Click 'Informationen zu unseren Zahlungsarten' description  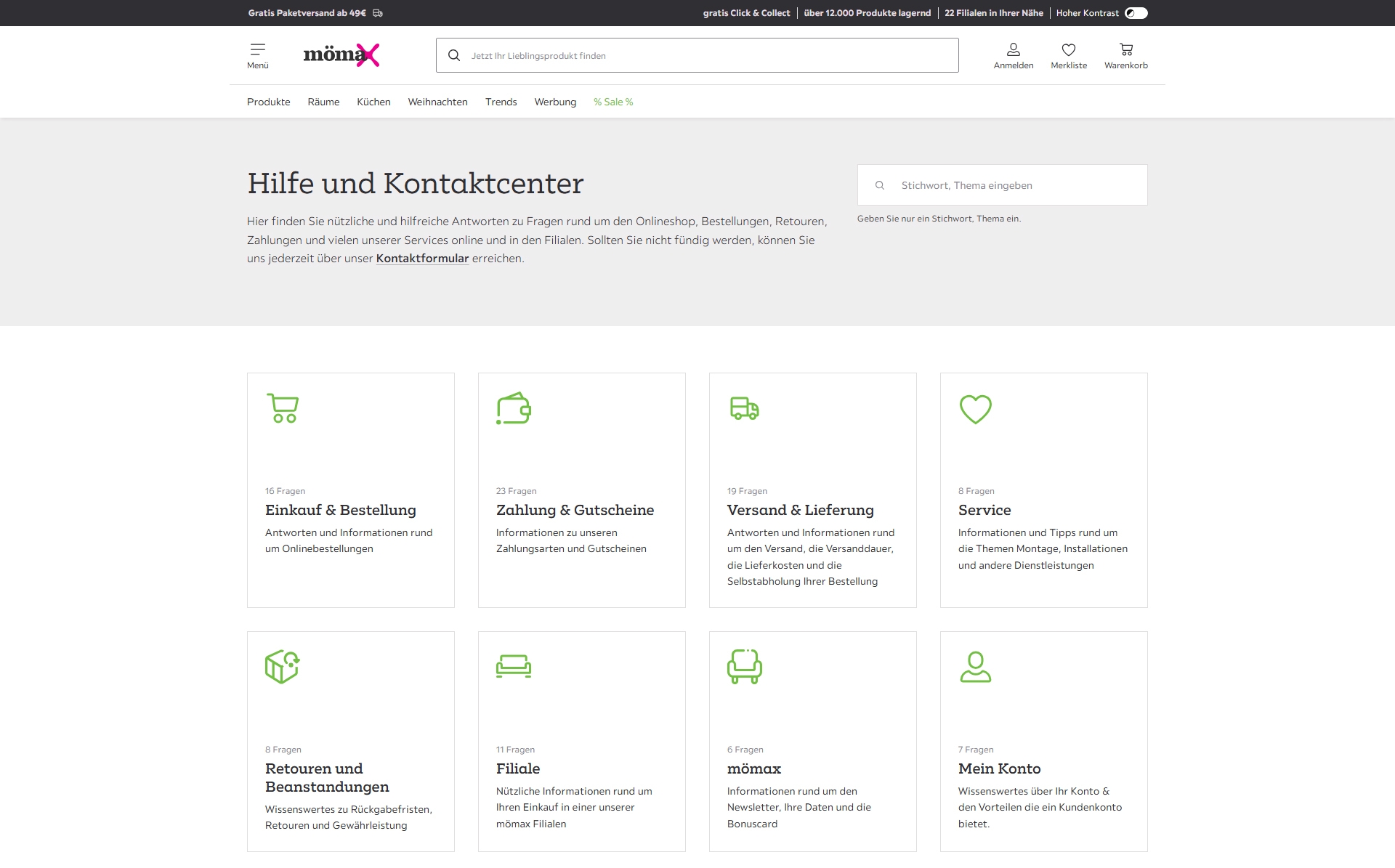[x=571, y=540]
